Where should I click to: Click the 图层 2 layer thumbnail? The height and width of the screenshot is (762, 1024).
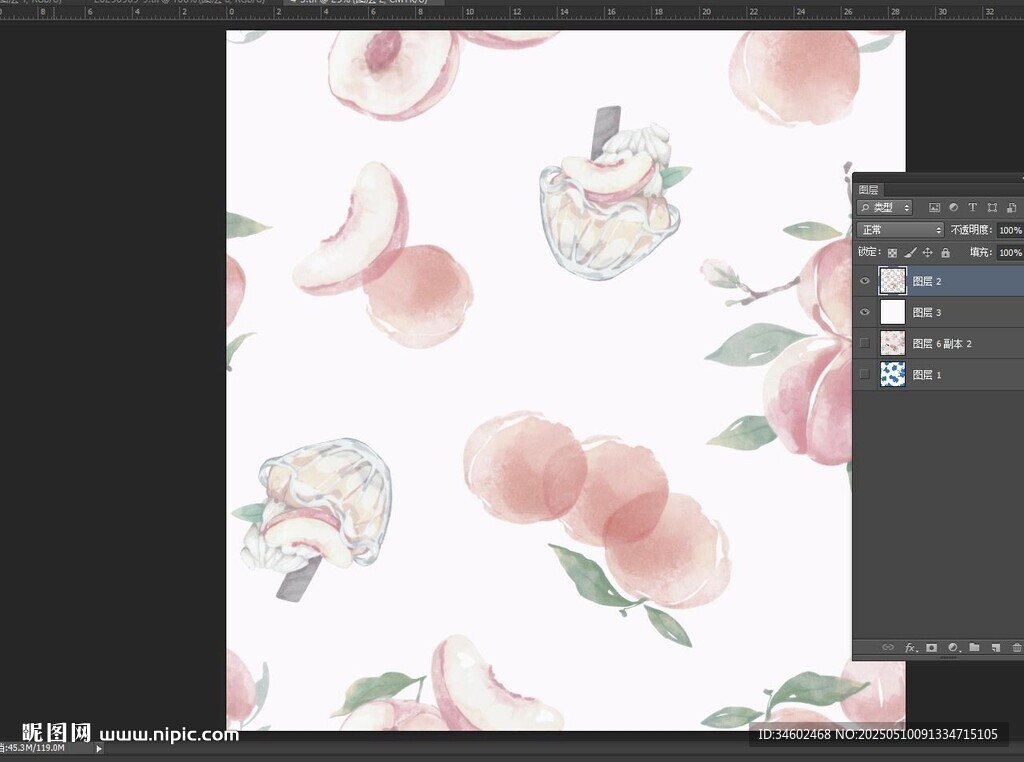pyautogui.click(x=893, y=281)
